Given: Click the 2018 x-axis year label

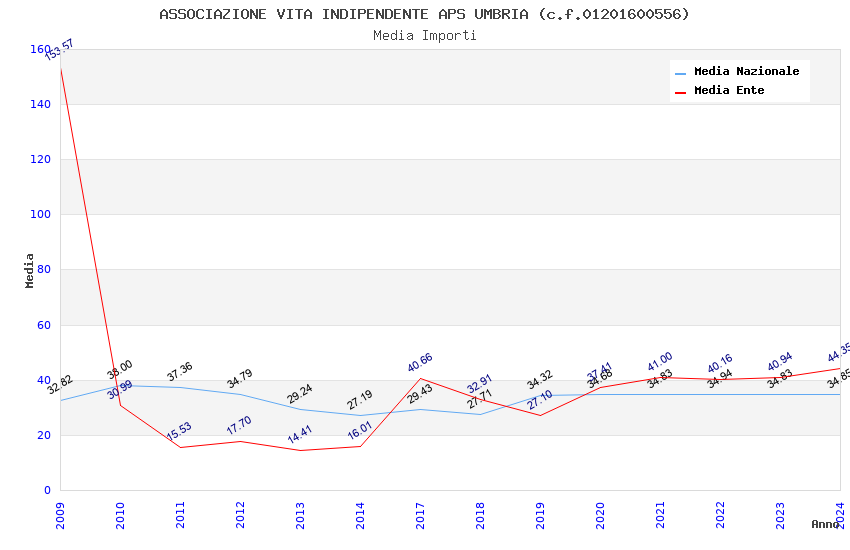Looking at the screenshot, I should [x=480, y=515].
